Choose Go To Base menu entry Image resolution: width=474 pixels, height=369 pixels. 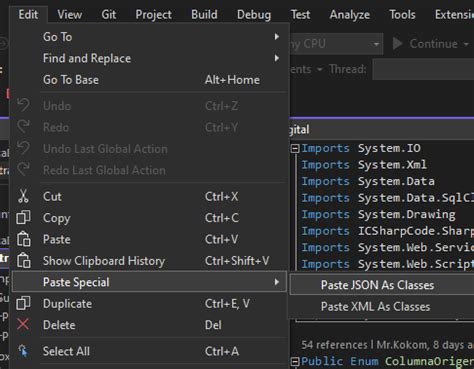149,80
